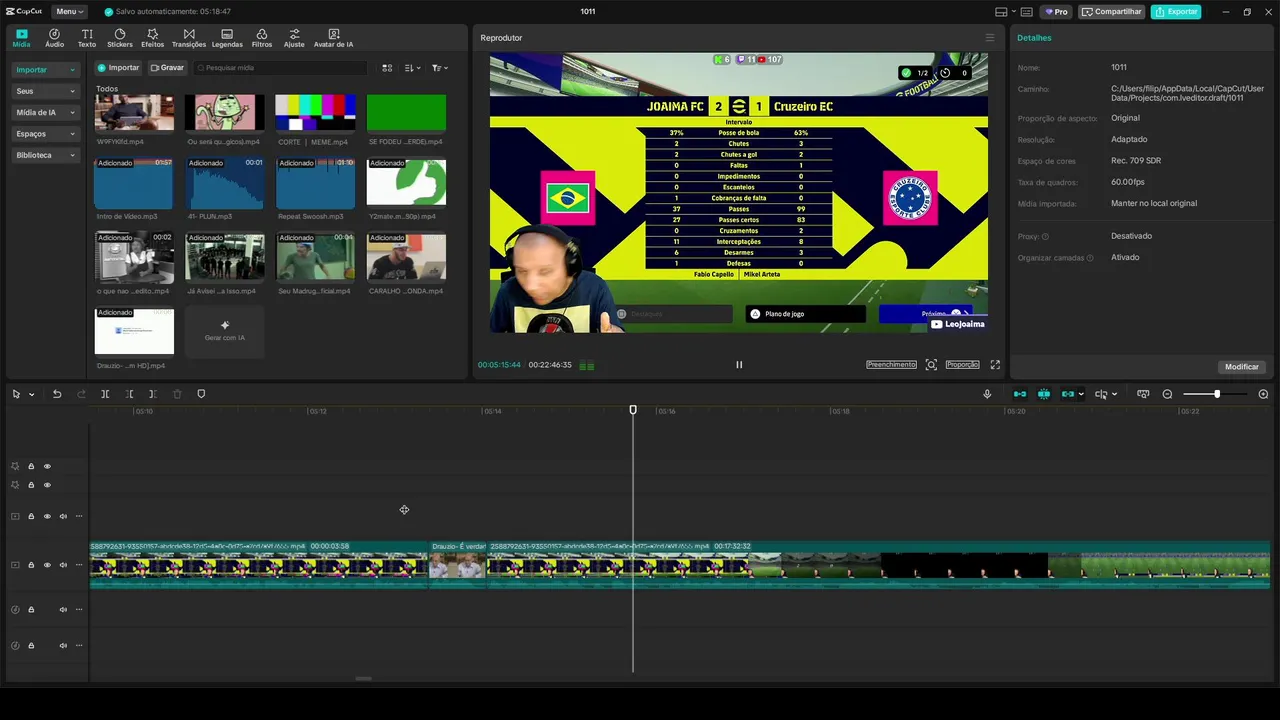The width and height of the screenshot is (1280, 720).
Task: Enter fullscreen preview
Action: click(995, 365)
